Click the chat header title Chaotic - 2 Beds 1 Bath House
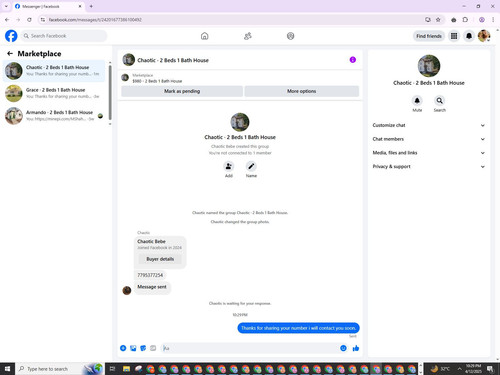Screen dimensions: 500x375 click(x=173, y=60)
